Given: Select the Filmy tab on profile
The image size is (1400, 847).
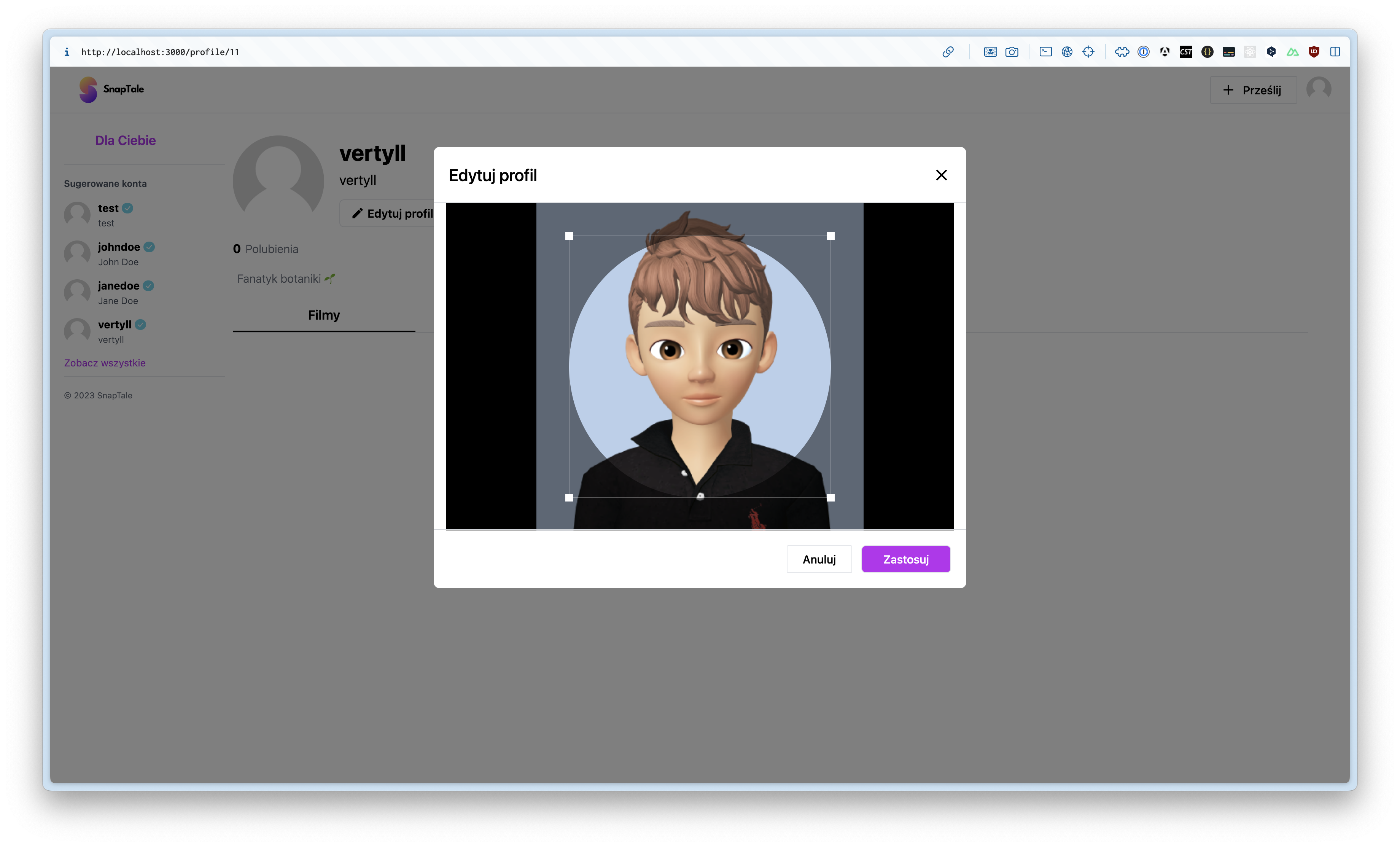Looking at the screenshot, I should pos(323,314).
